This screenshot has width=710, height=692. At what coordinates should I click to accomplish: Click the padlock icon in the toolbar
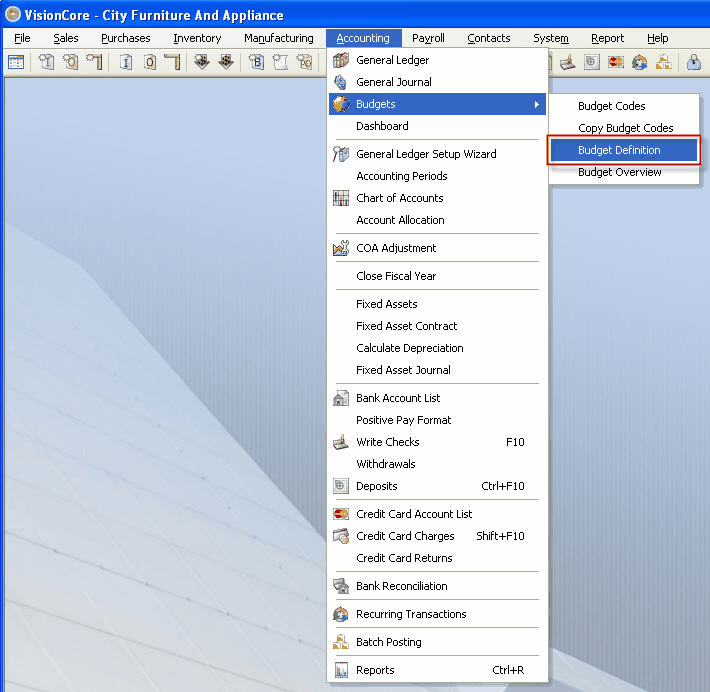(x=693, y=62)
